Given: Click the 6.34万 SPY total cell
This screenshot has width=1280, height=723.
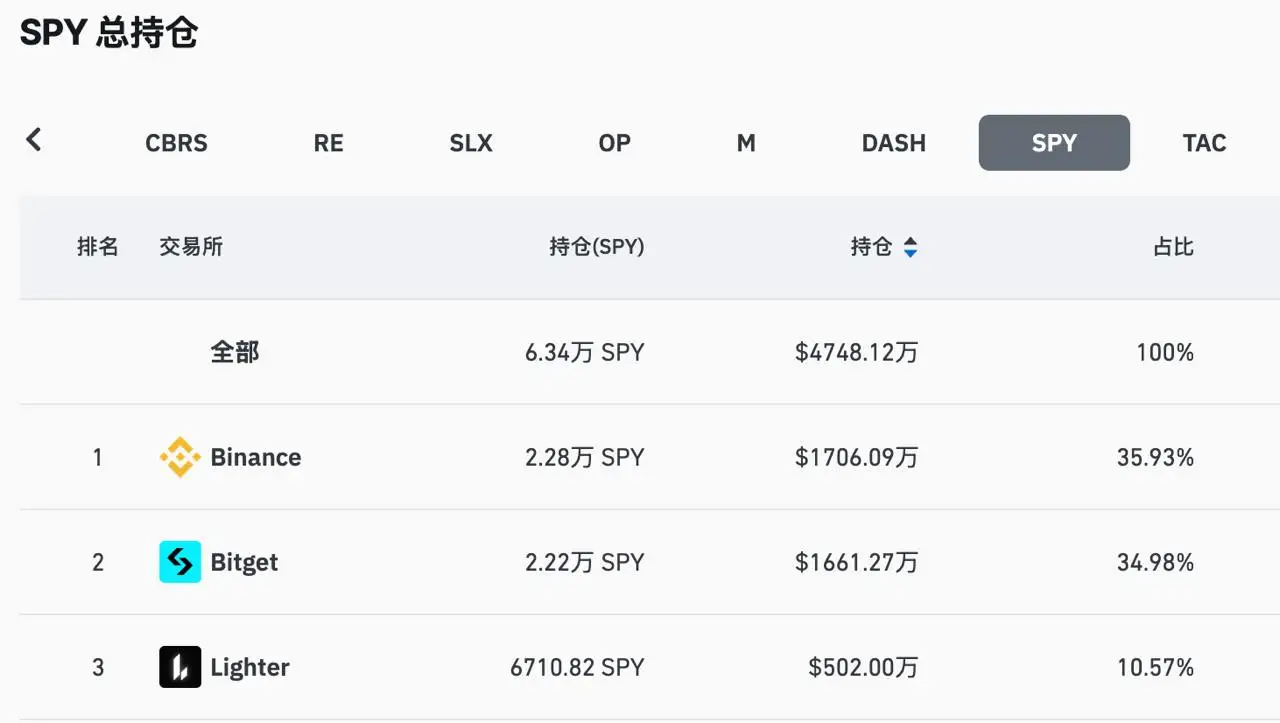Looking at the screenshot, I should [x=585, y=352].
